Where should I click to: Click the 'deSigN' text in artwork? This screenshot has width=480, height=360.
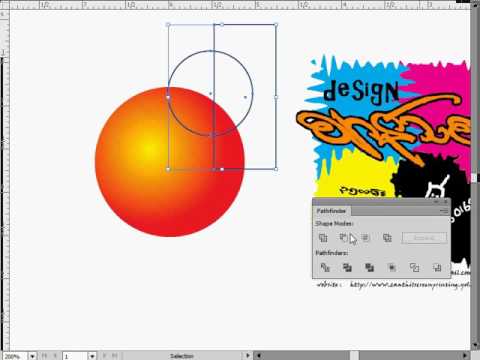(x=361, y=91)
